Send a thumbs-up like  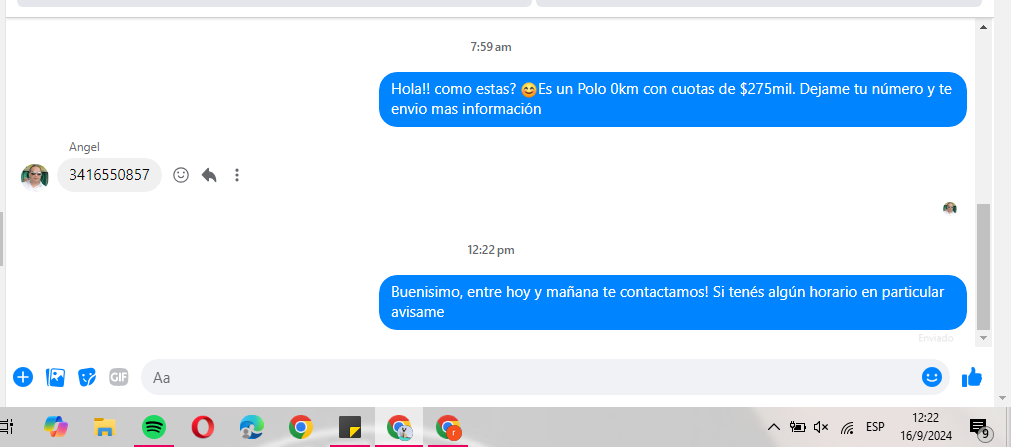[x=971, y=377]
